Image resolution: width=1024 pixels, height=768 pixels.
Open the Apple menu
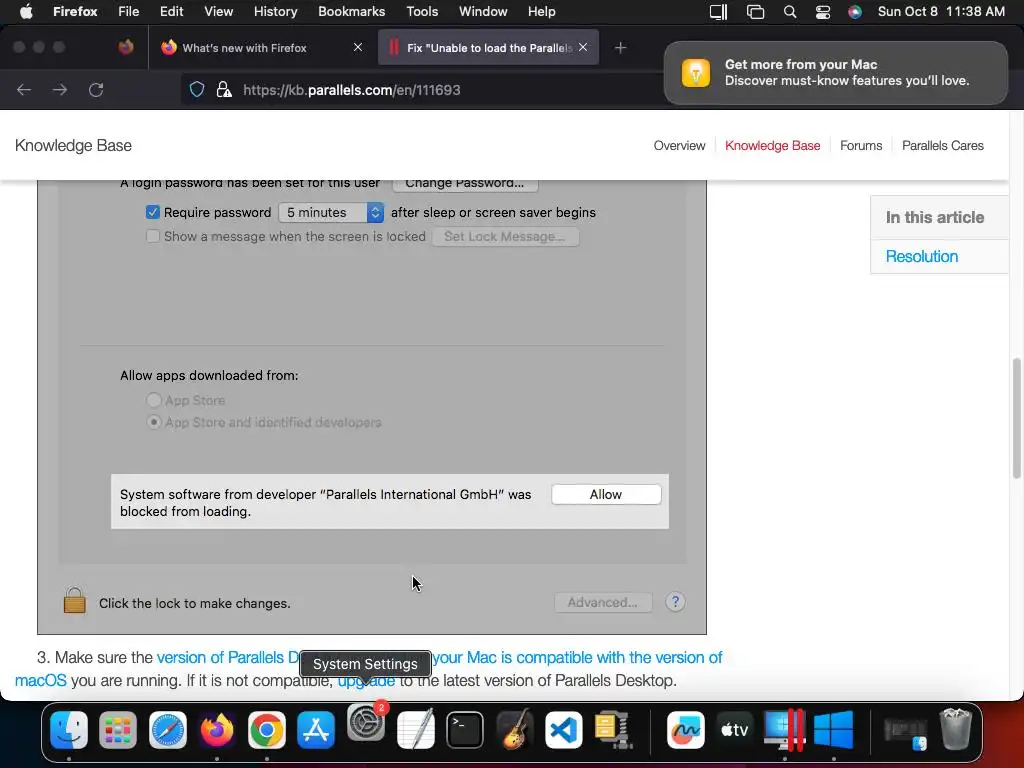[x=26, y=11]
